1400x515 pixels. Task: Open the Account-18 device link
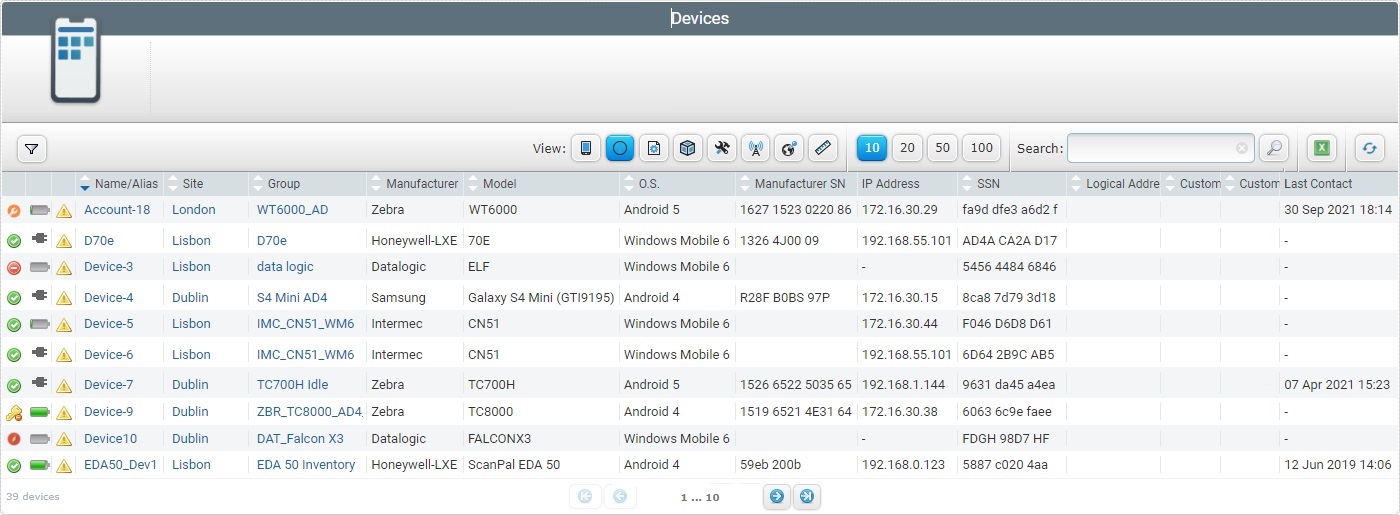[117, 210]
